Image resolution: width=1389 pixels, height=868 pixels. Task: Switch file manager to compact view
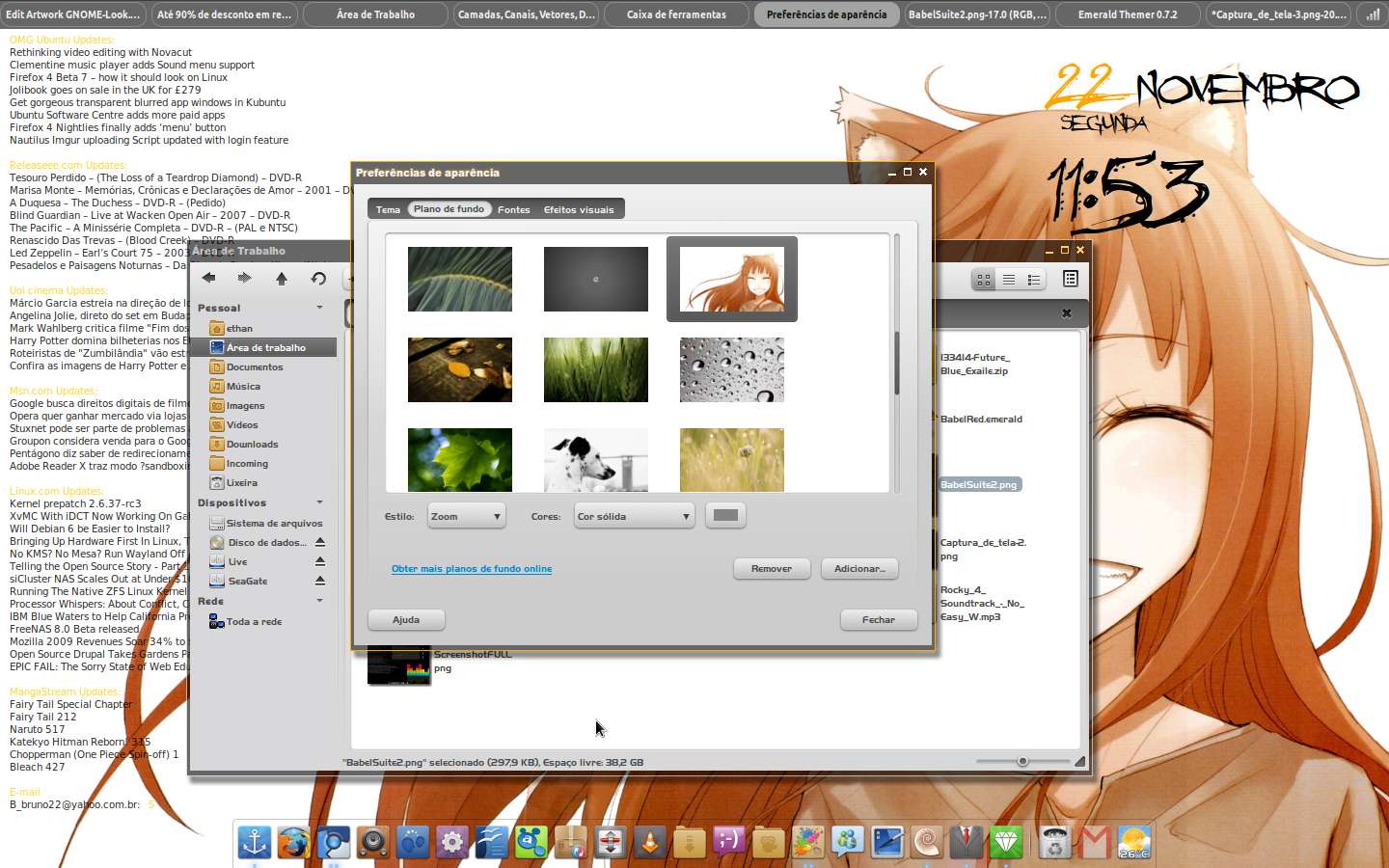pyautogui.click(x=1034, y=280)
